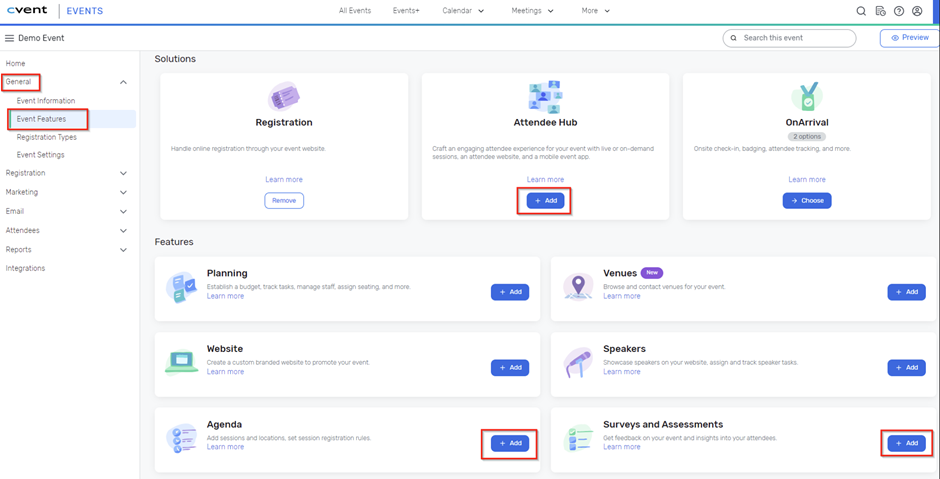Click Learn more under Attendee Hub
The height and width of the screenshot is (479, 940).
coord(546,179)
